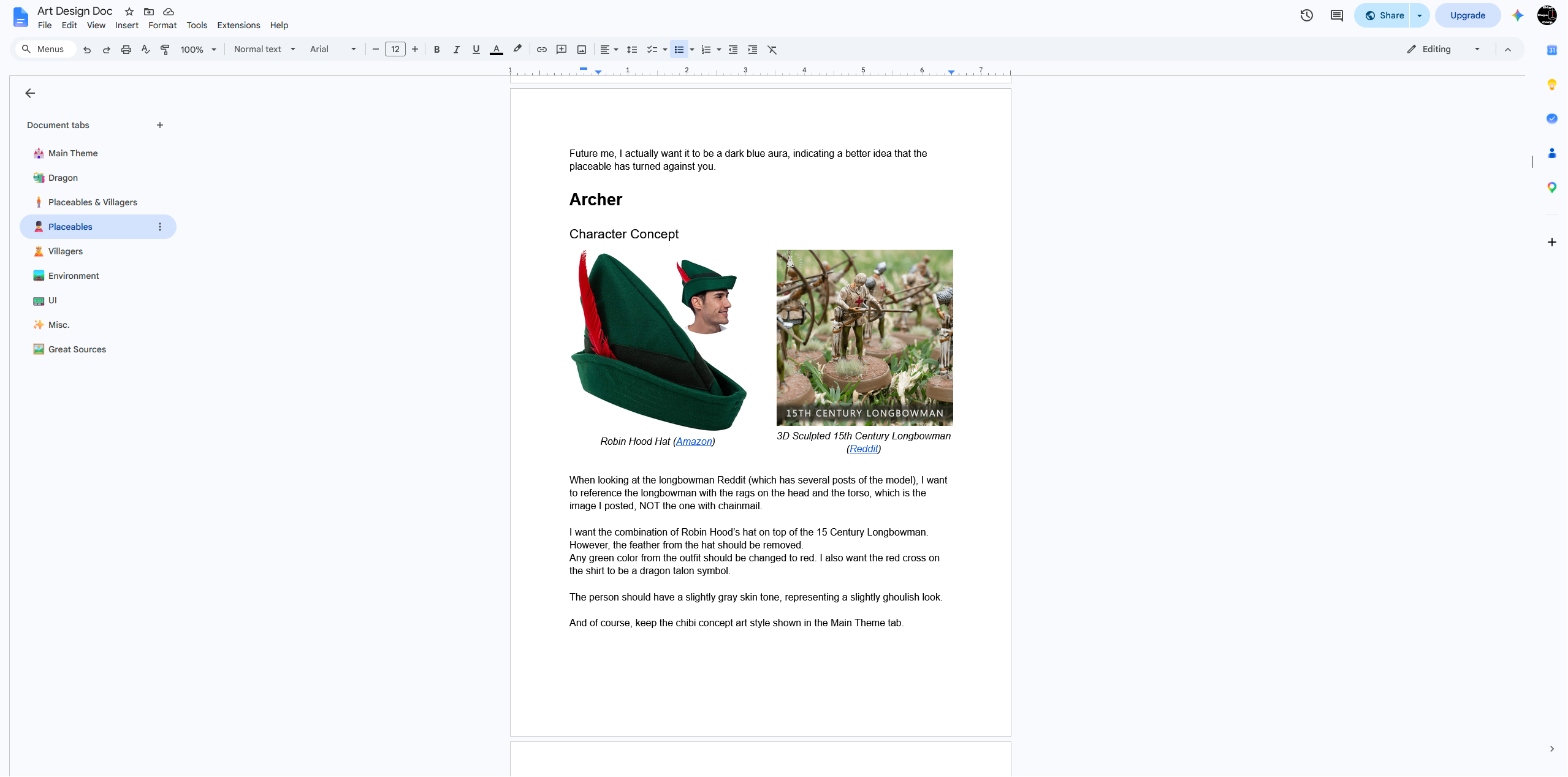
Task: Toggle the checklist formatting
Action: click(x=652, y=50)
